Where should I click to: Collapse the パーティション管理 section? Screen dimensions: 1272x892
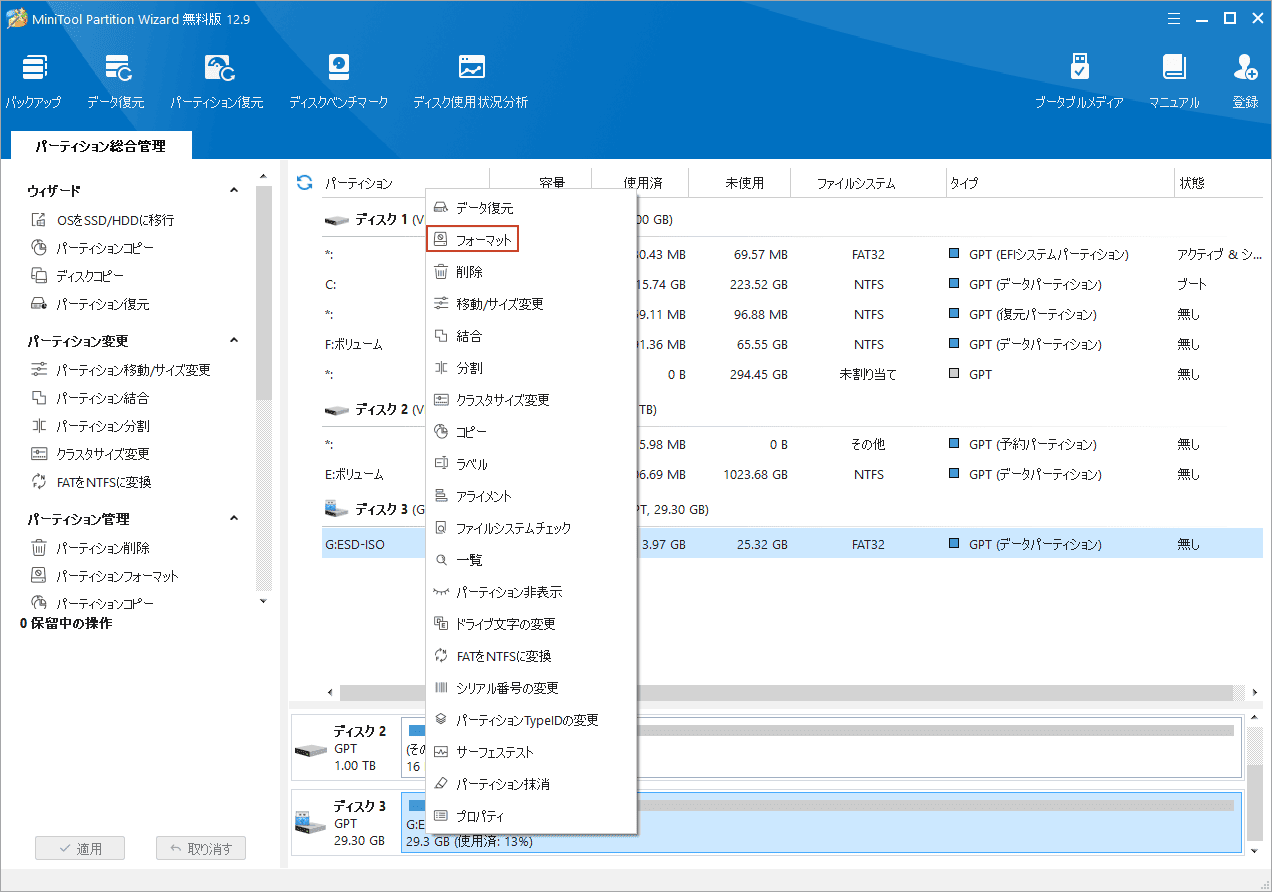[234, 518]
